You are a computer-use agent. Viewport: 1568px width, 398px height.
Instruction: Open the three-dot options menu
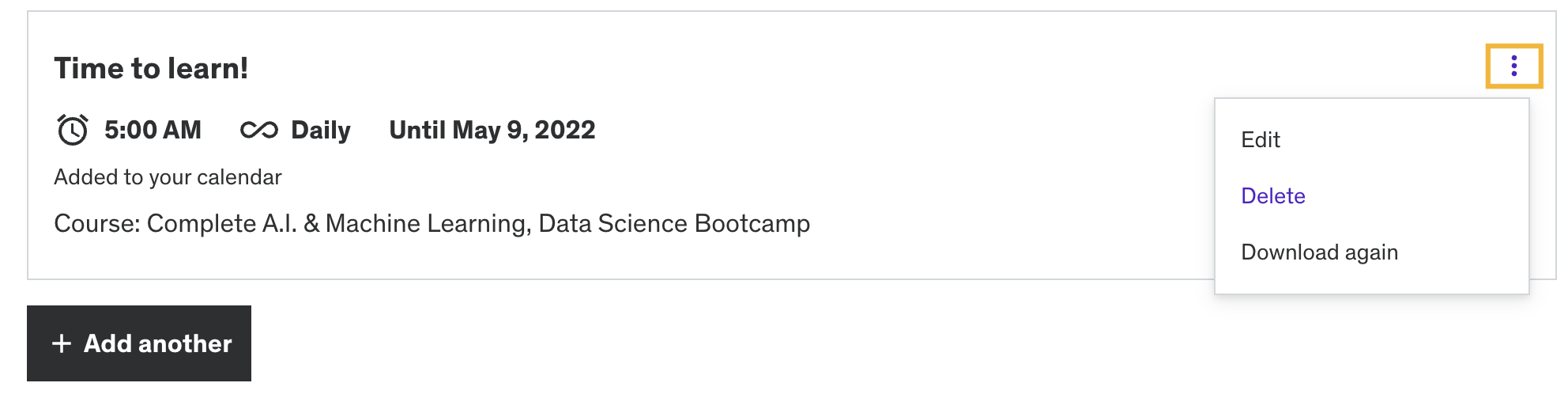(x=1513, y=66)
